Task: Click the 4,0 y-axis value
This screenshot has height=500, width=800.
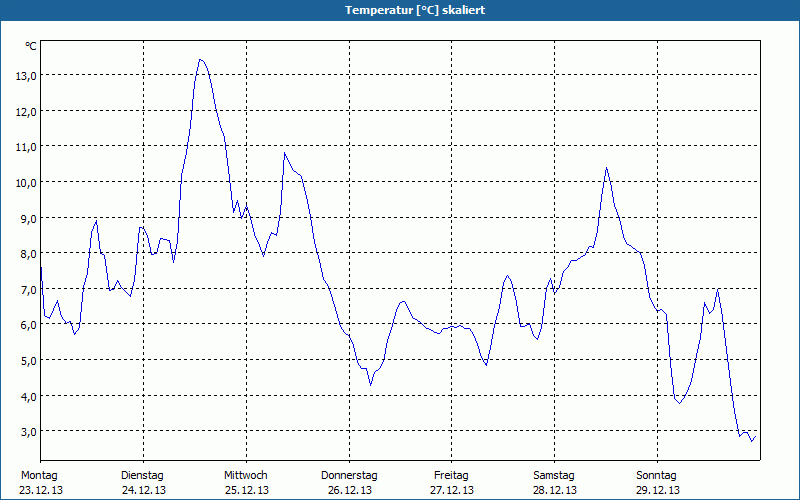Action: (29, 396)
